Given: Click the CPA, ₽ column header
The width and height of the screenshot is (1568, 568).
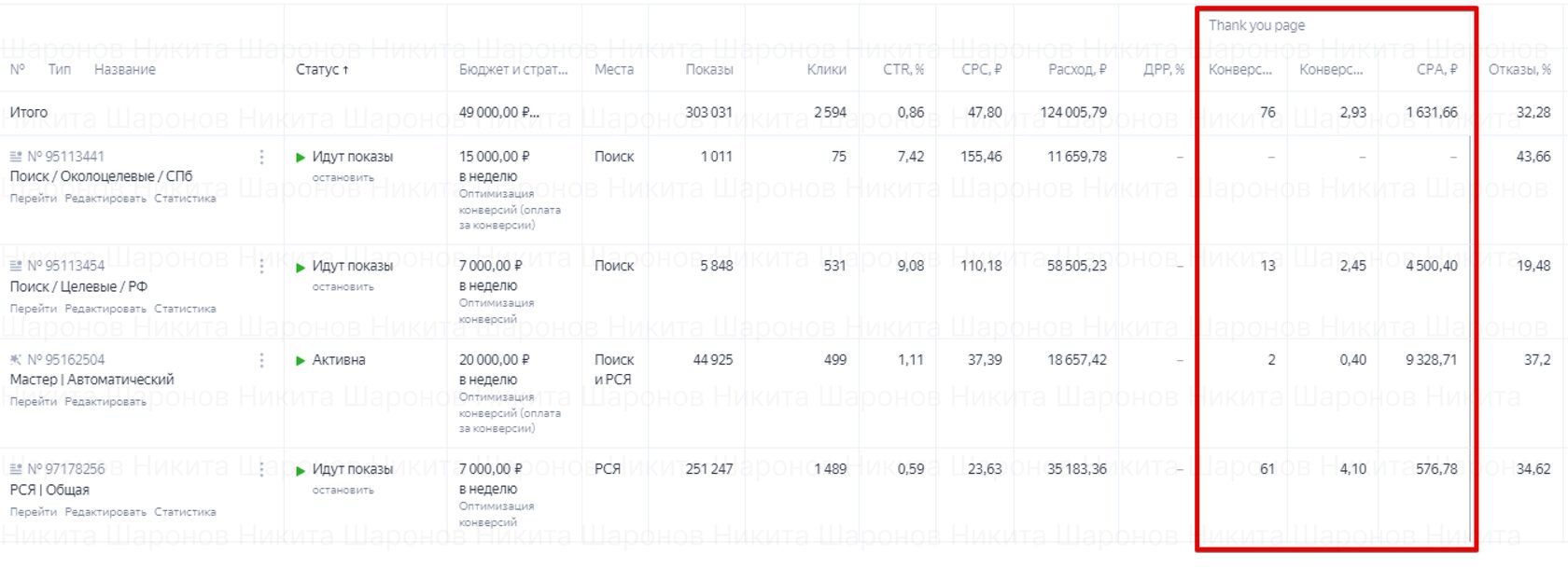Looking at the screenshot, I should 1436,70.
